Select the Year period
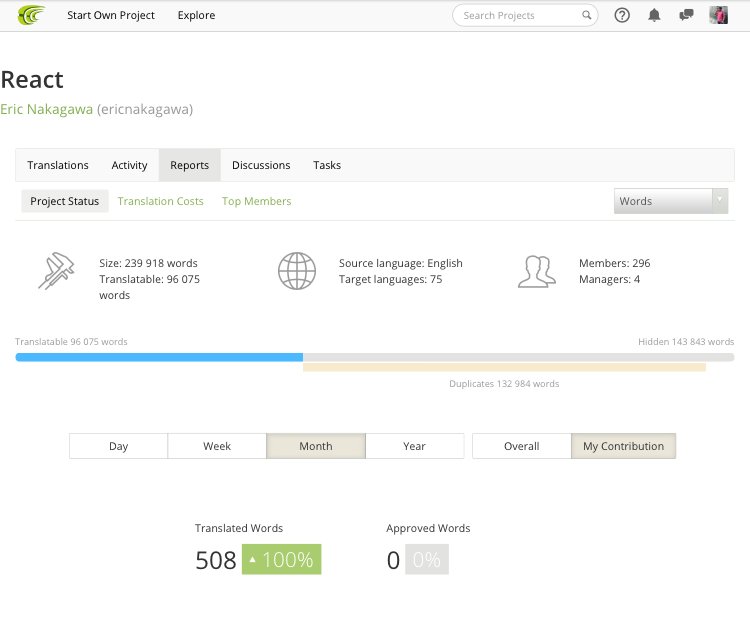The height and width of the screenshot is (621, 750). pos(414,446)
